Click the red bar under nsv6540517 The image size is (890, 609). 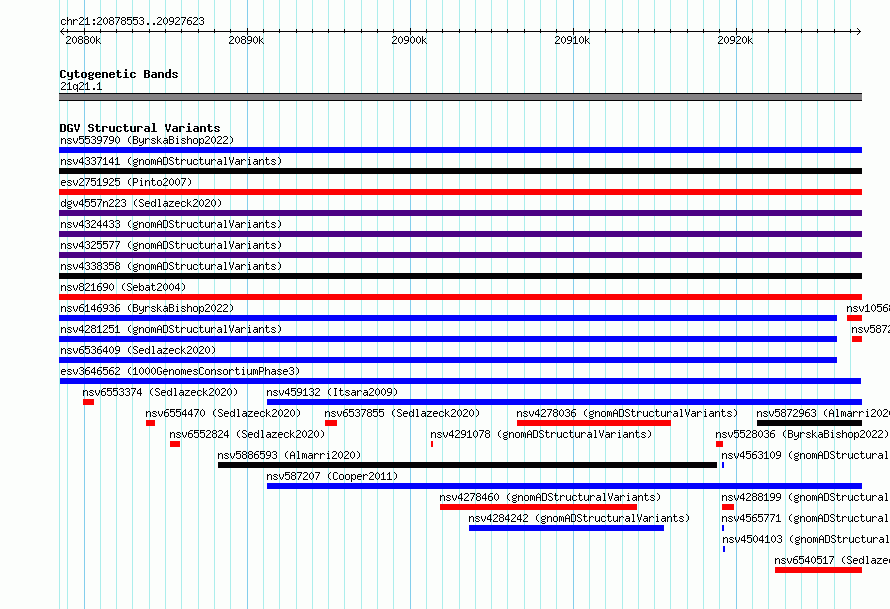pyautogui.click(x=818, y=570)
